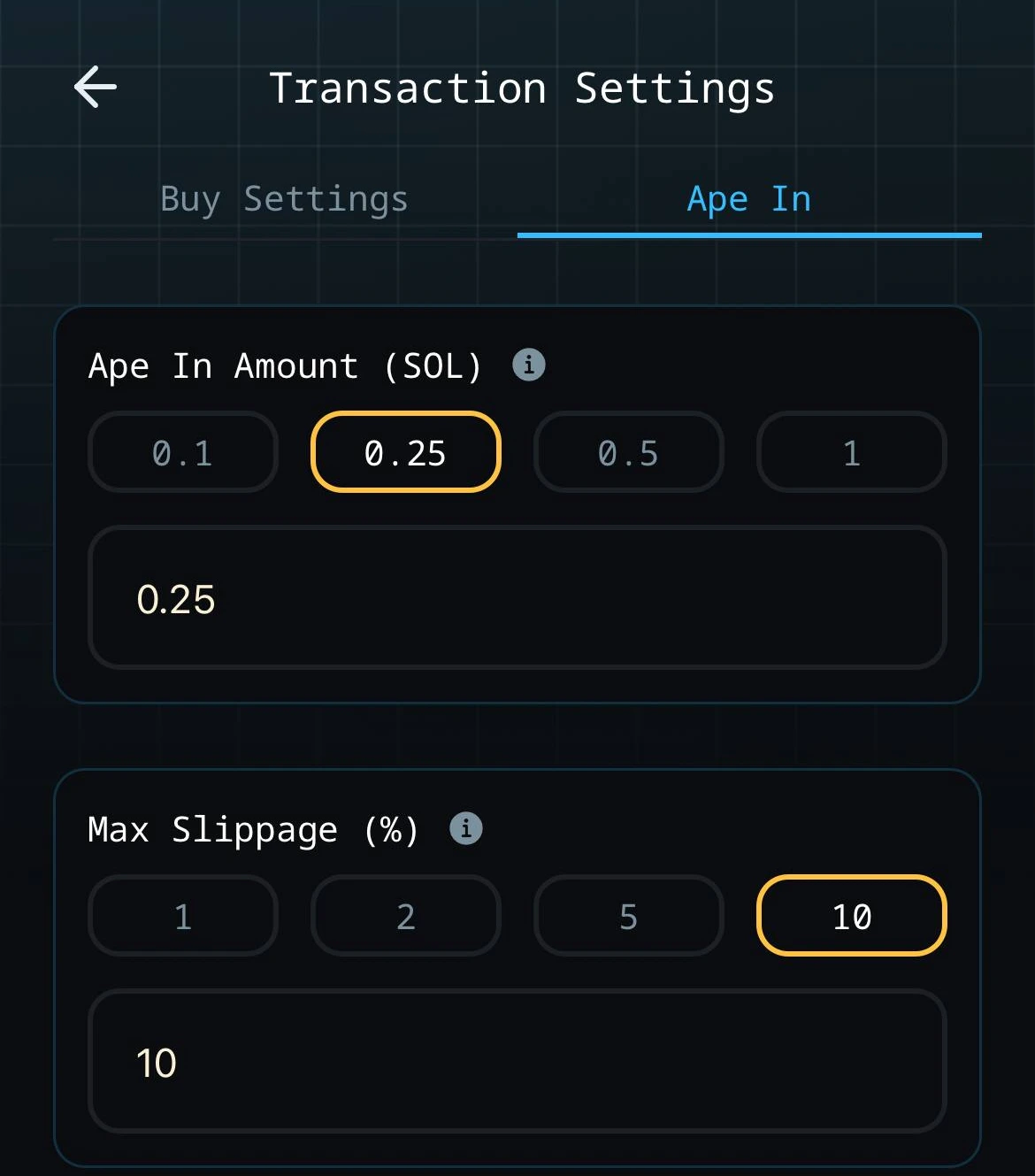Screen dimensions: 1035x1176
Task: Switch to the Buy Settings tab
Action: [x=284, y=198]
